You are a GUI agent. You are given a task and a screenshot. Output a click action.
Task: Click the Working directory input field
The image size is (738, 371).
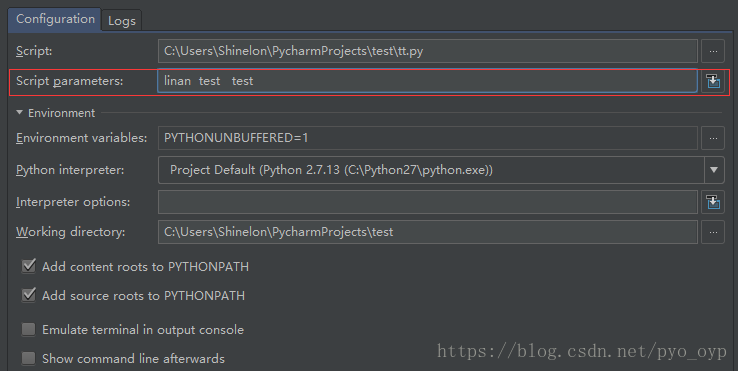(x=427, y=232)
